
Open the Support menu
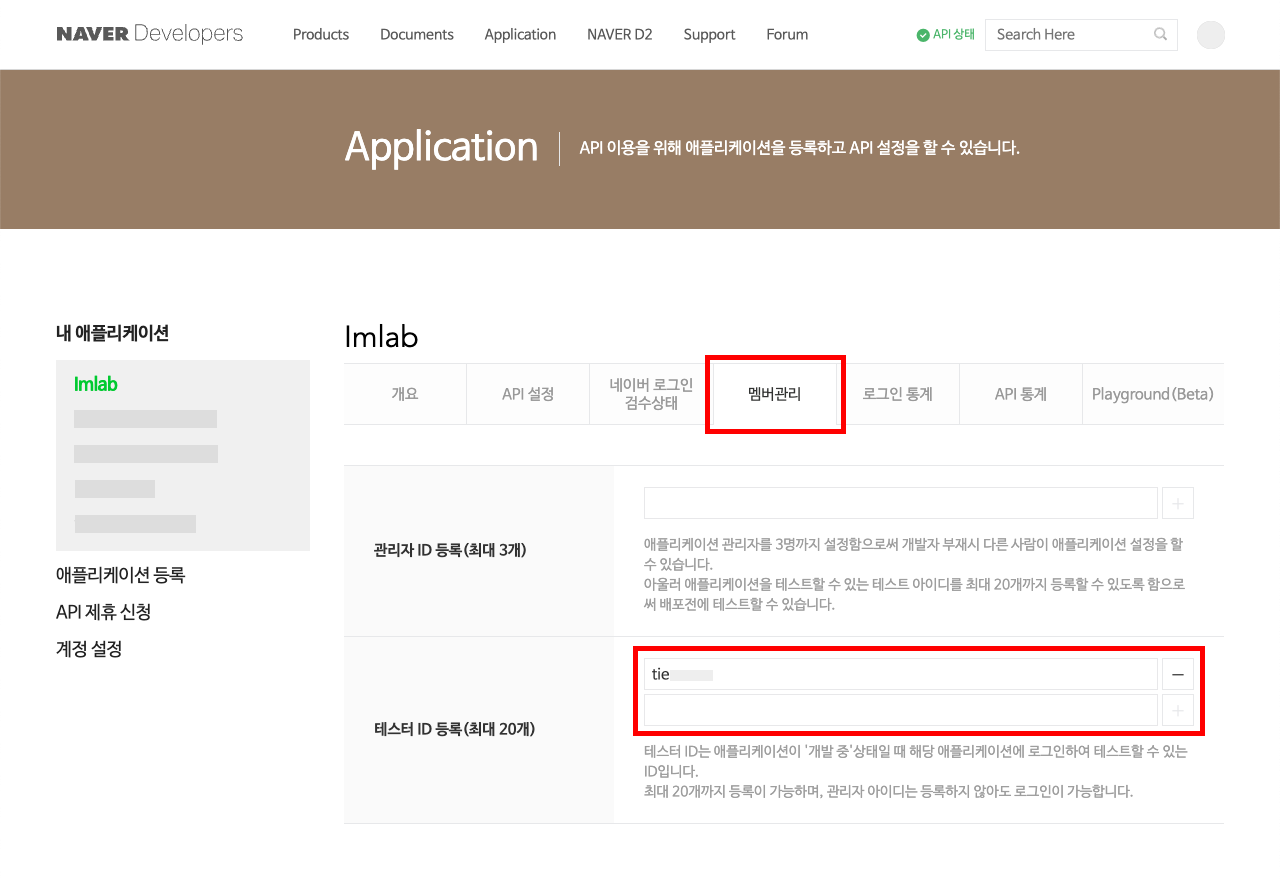709,34
